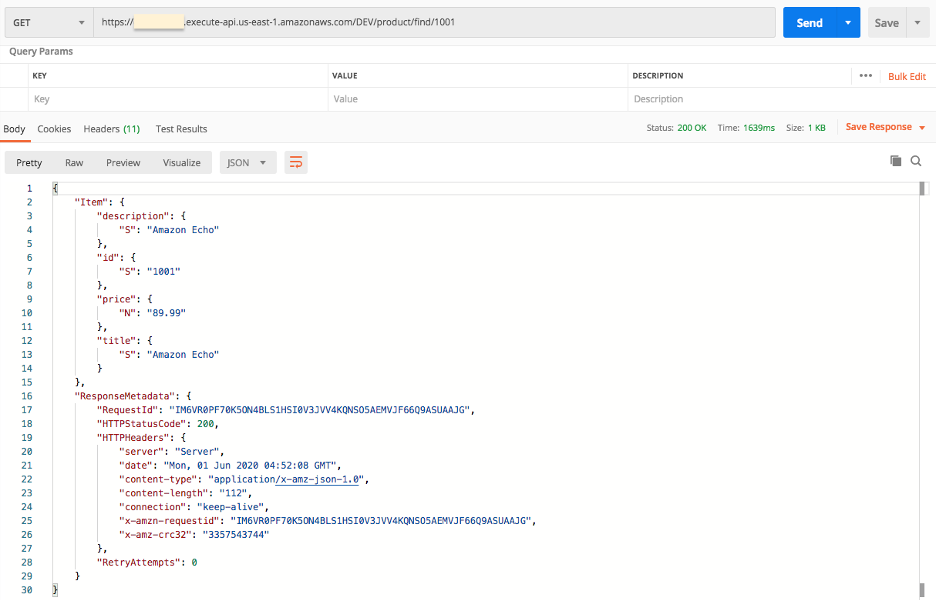Switch params to Bulk Edit mode
This screenshot has width=936, height=600.
(x=905, y=75)
